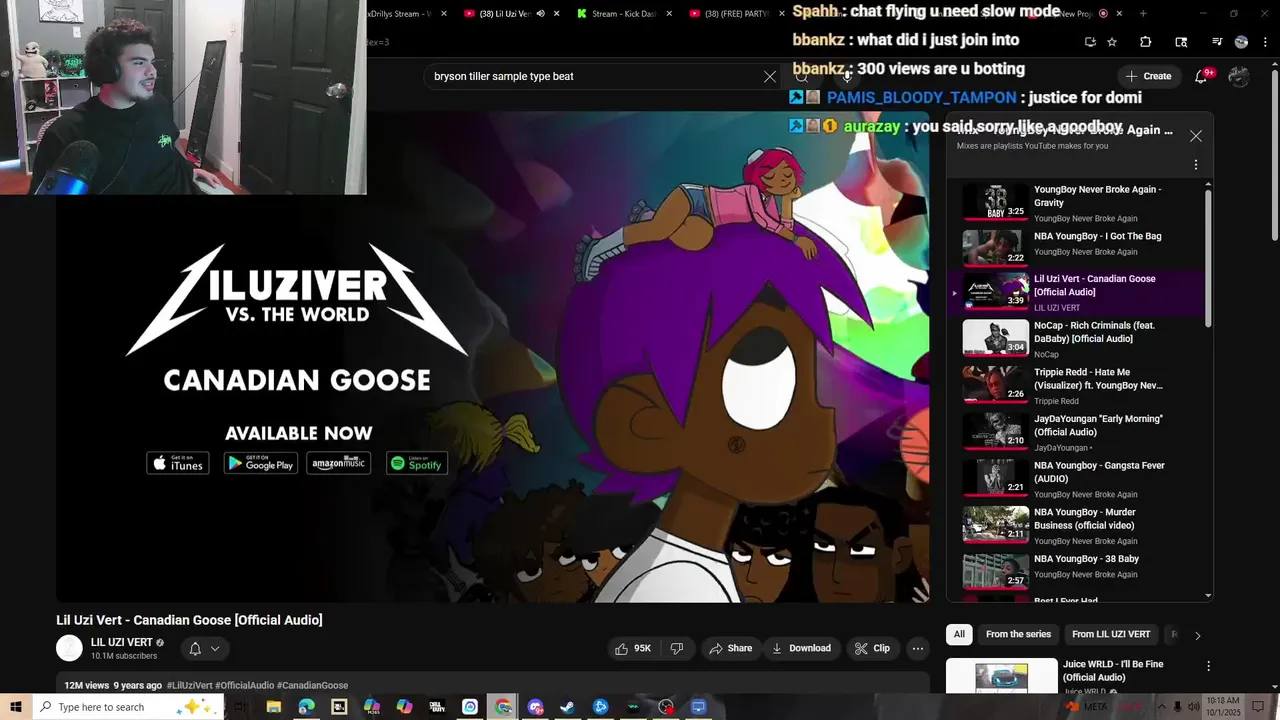
Task: Select the From the series chip
Action: (x=1018, y=635)
